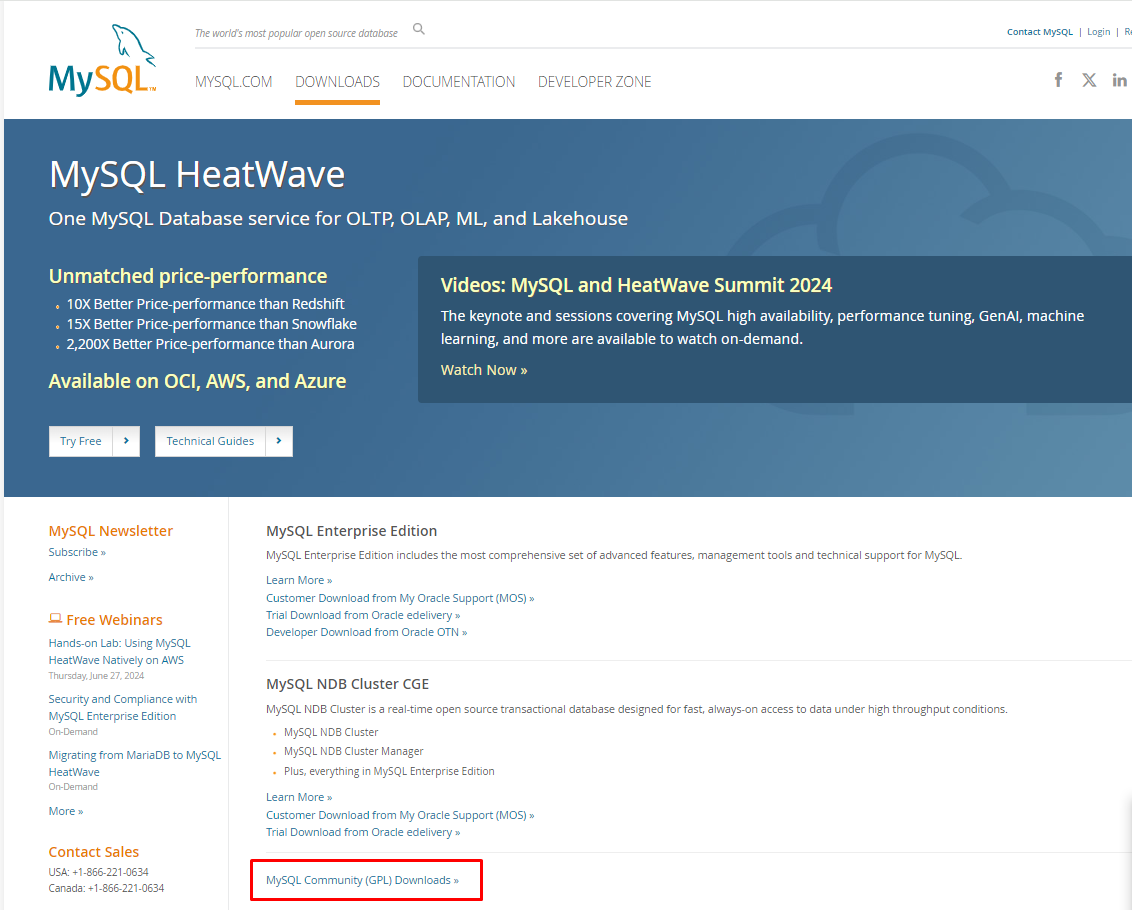Click the Try Free button
1132x910 pixels.
[x=81, y=441]
